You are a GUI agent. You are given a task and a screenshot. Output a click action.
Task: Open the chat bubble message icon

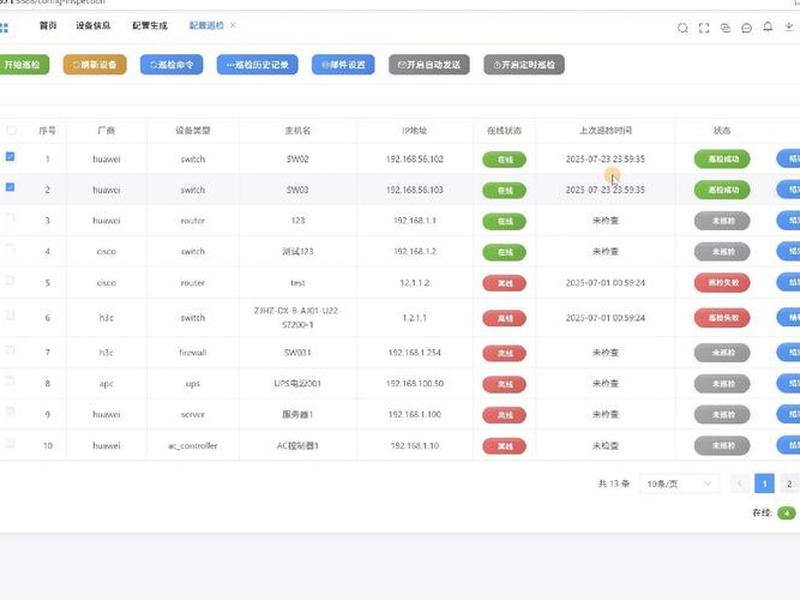[746, 28]
